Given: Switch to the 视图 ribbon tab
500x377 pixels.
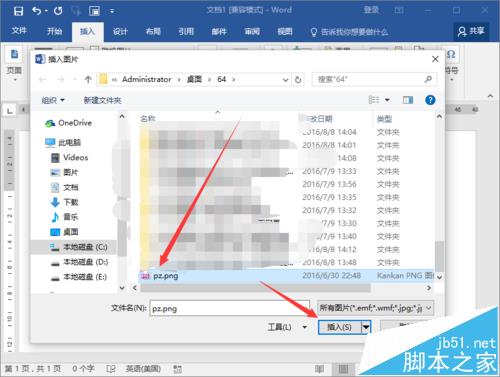Looking at the screenshot, I should [x=285, y=32].
